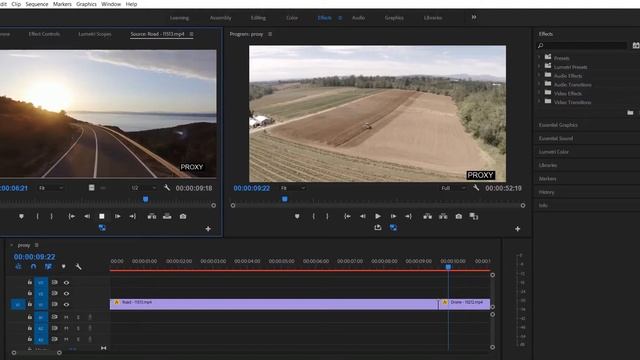
Task: Play the sequence in Program monitor
Action: tap(378, 216)
